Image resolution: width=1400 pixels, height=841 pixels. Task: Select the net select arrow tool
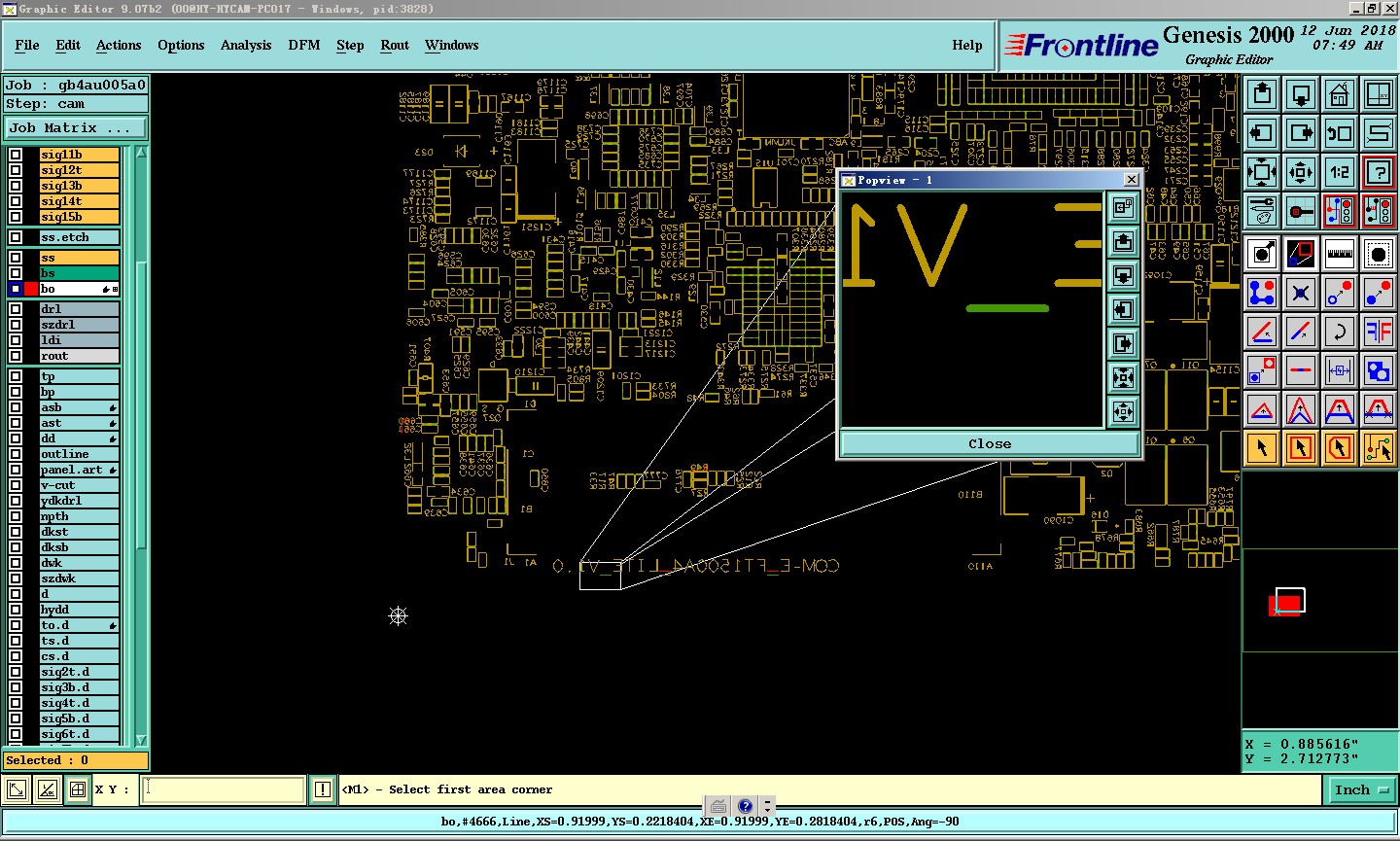click(1379, 448)
